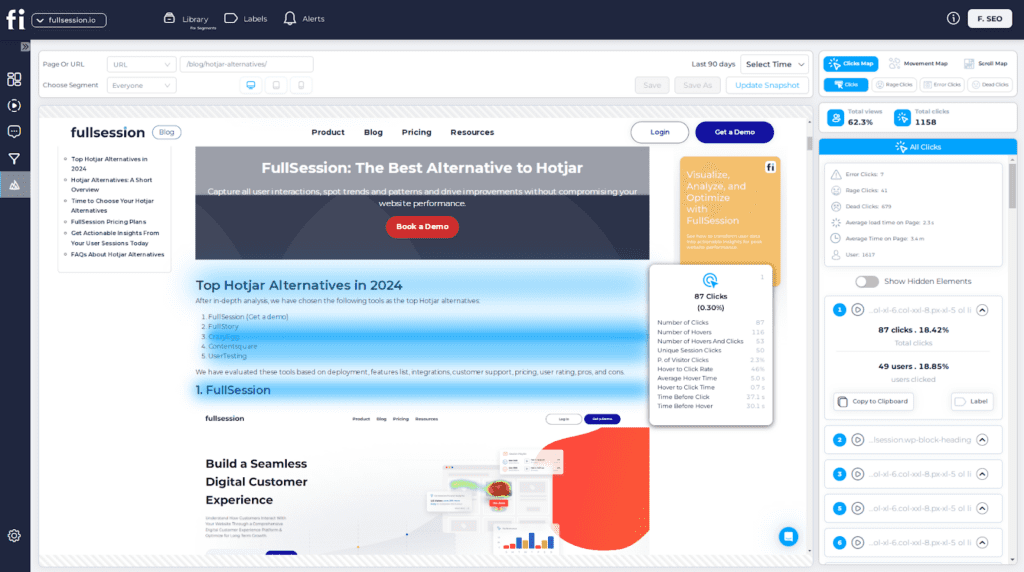Click the page URL input field
This screenshot has height=572, width=1024.
pos(247,64)
